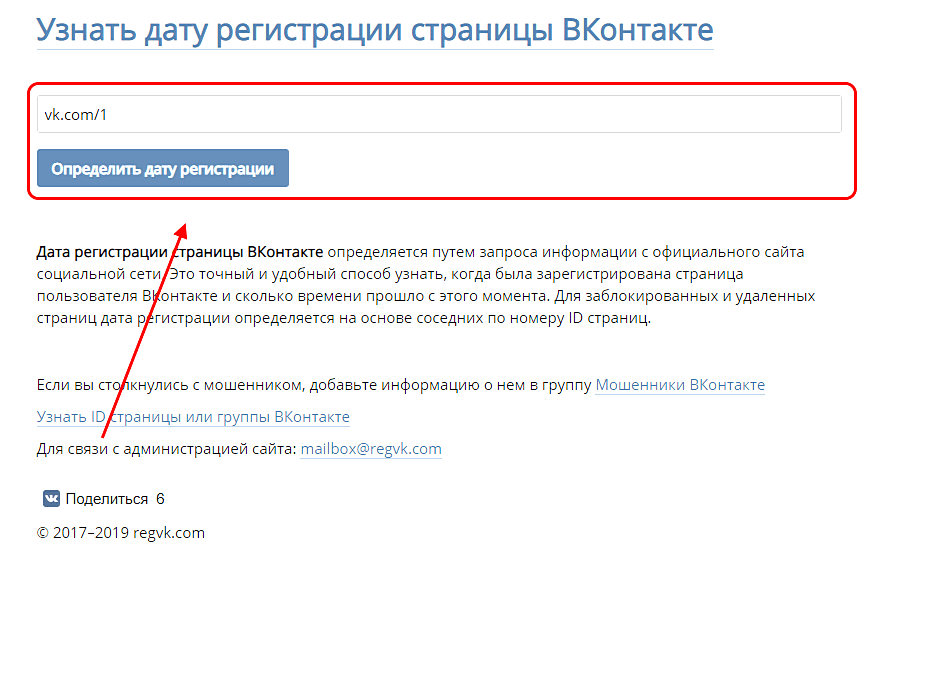Click 'Определить дату регистрации' button
The height and width of the screenshot is (687, 931).
[x=163, y=169]
